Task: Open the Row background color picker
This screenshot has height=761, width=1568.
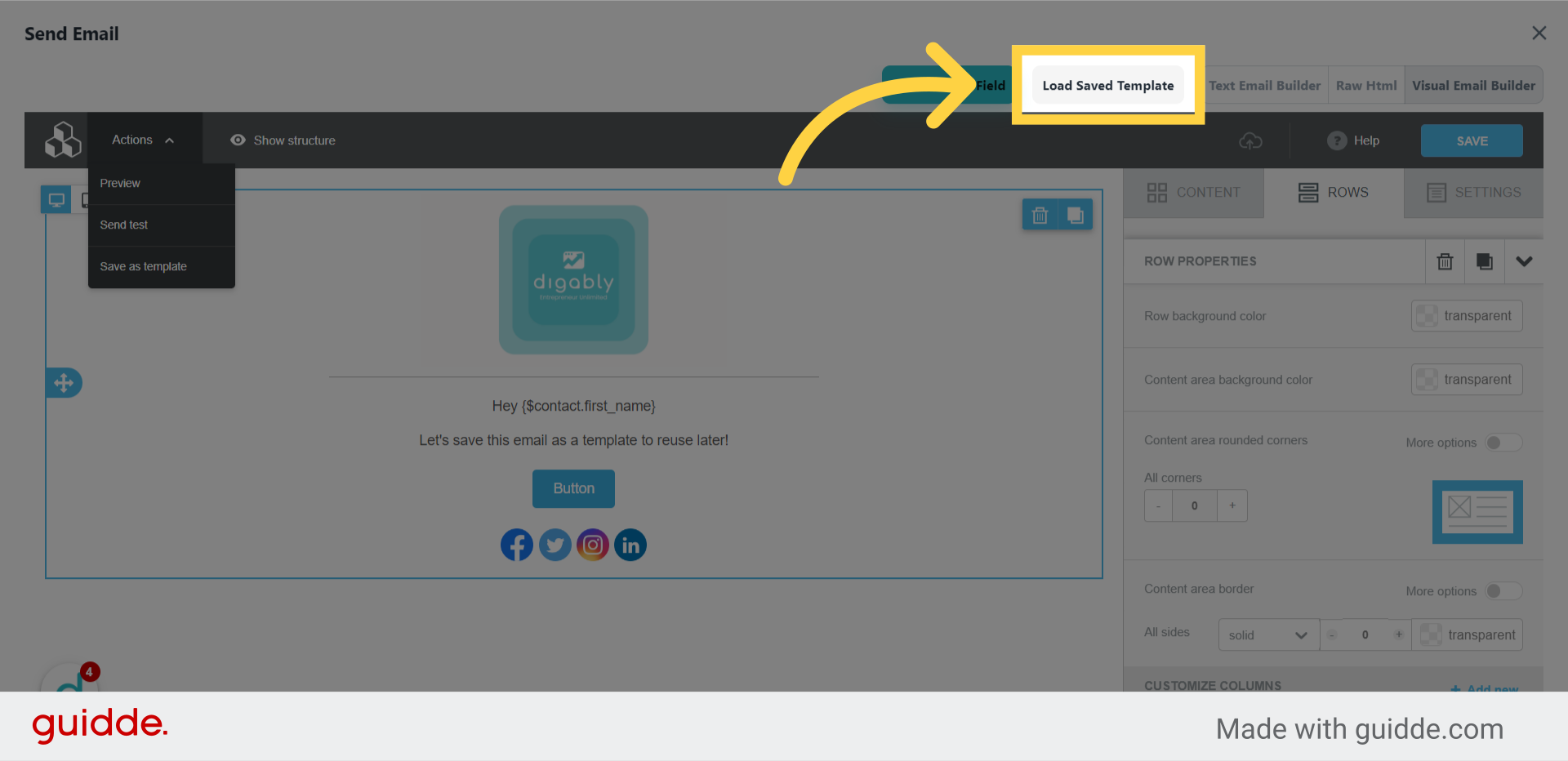Action: [1467, 316]
